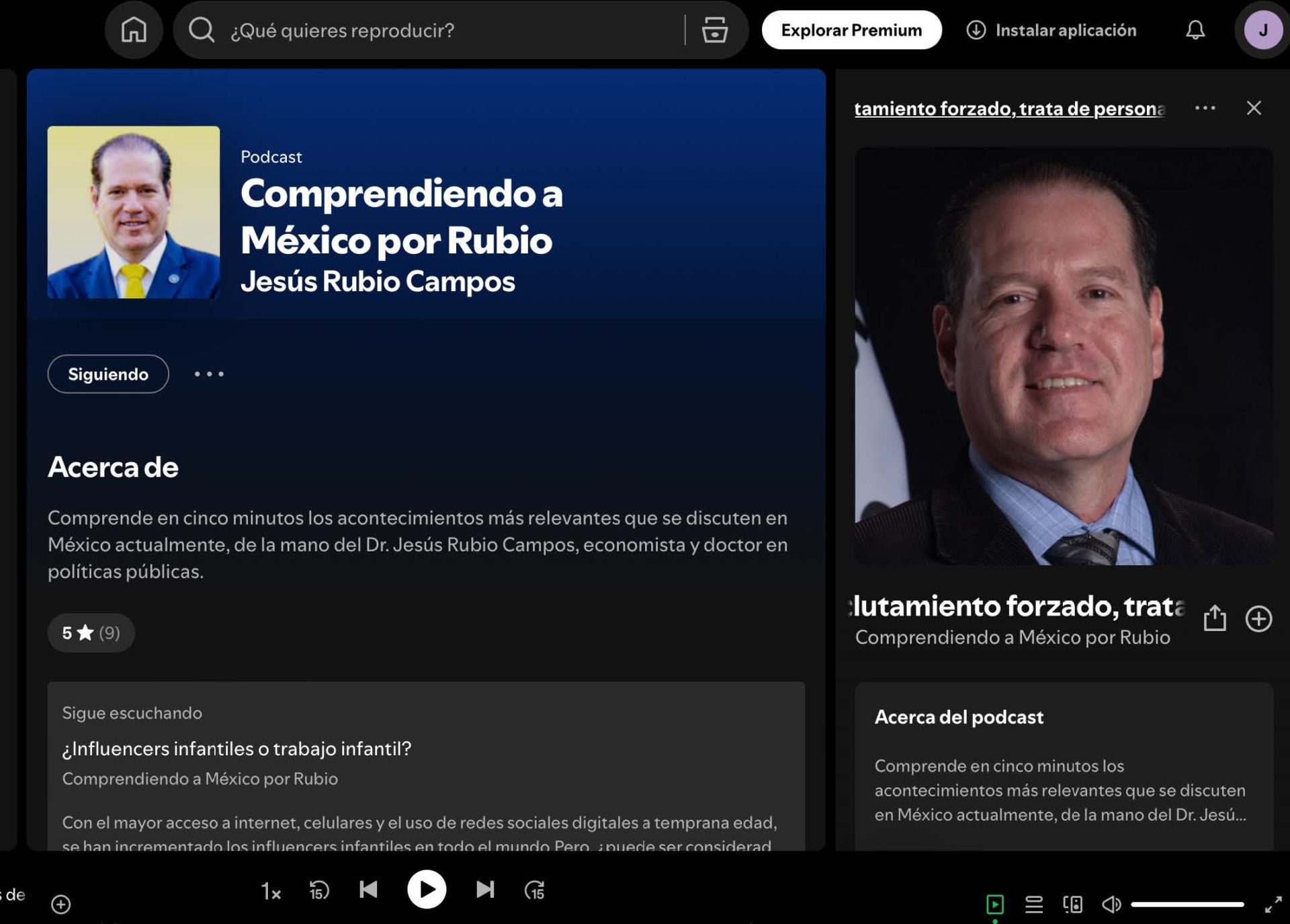This screenshot has height=924, width=1290.
Task: Rewind 15 seconds
Action: 319,890
